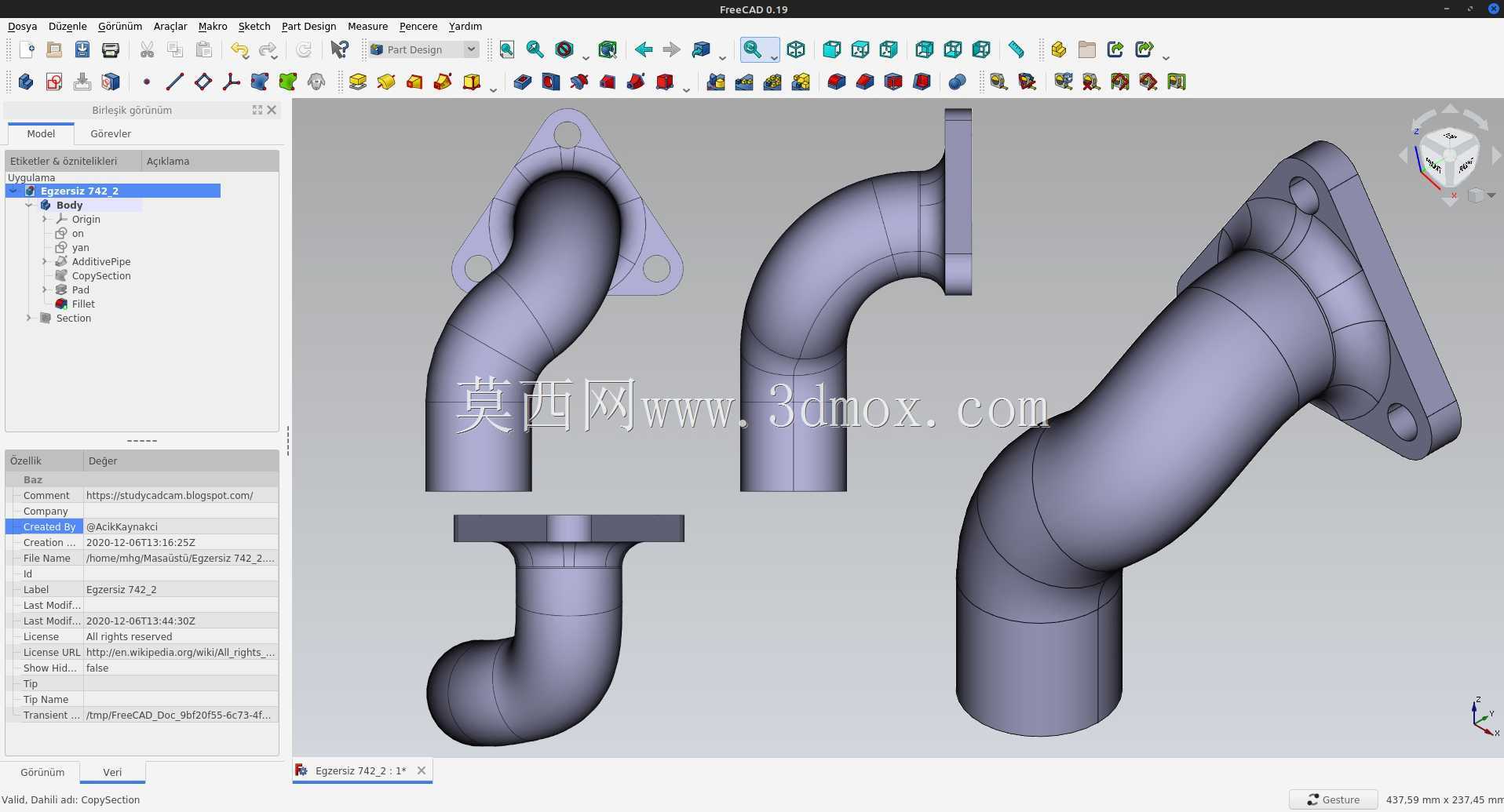Select the CopySection item in the tree

[x=101, y=275]
